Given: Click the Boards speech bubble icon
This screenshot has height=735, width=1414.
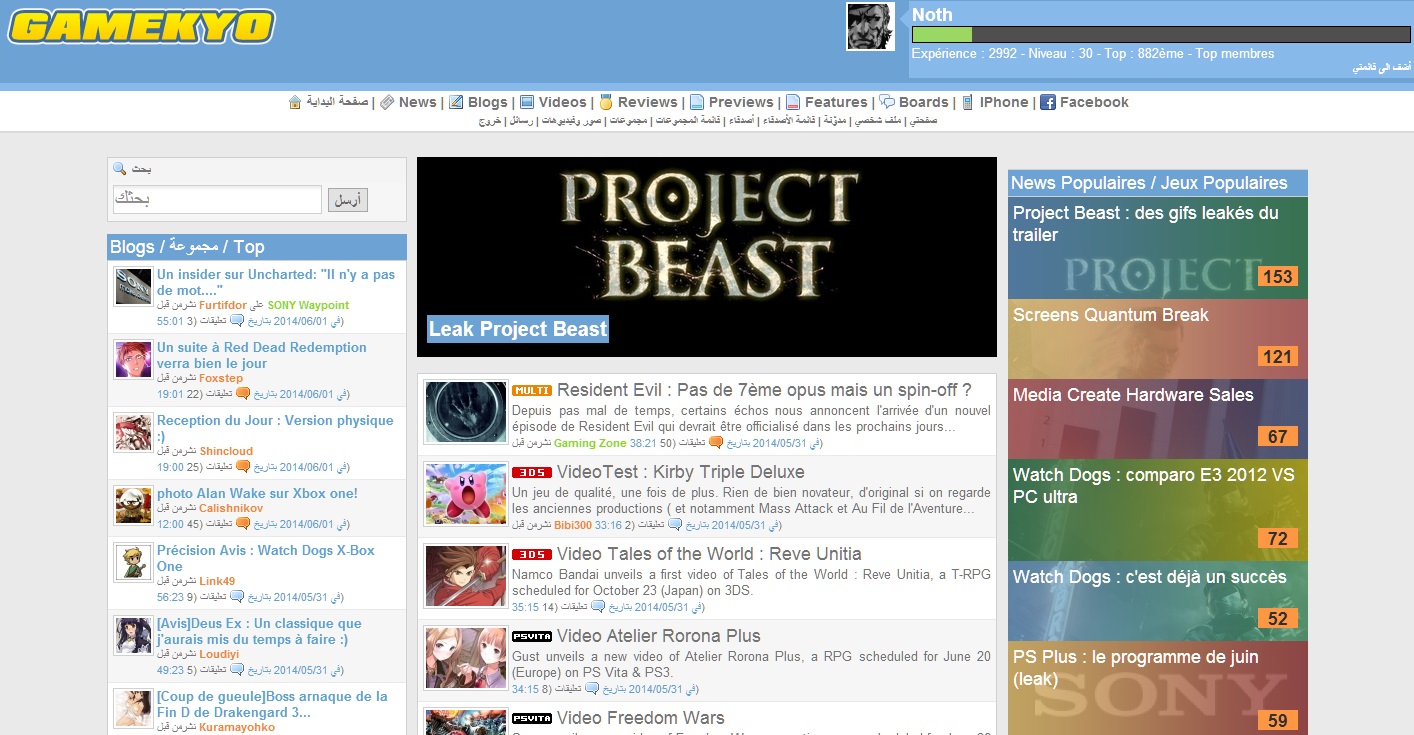Looking at the screenshot, I should [887, 102].
